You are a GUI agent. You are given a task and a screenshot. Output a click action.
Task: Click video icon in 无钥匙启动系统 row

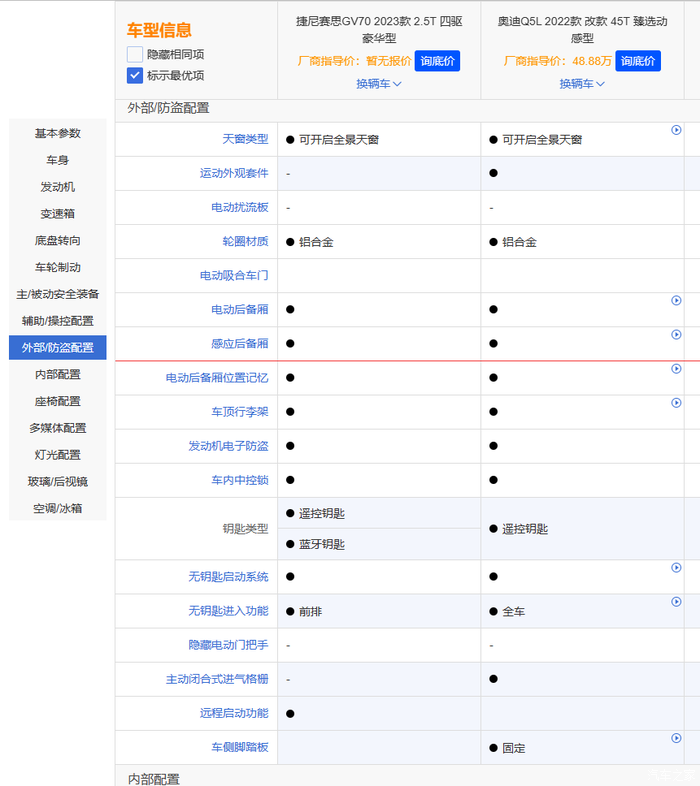pyautogui.click(x=676, y=568)
